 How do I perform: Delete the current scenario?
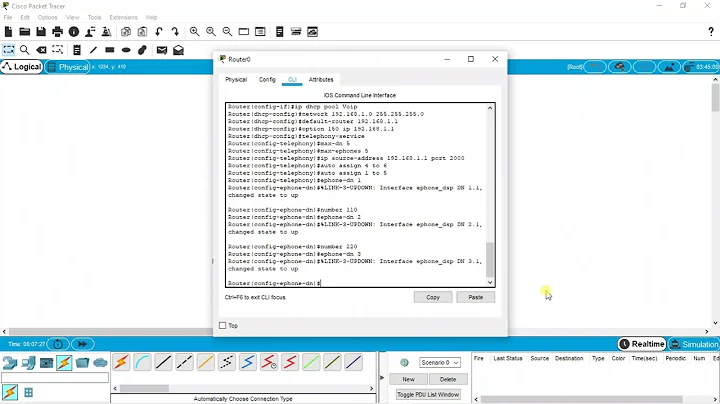pyautogui.click(x=448, y=379)
